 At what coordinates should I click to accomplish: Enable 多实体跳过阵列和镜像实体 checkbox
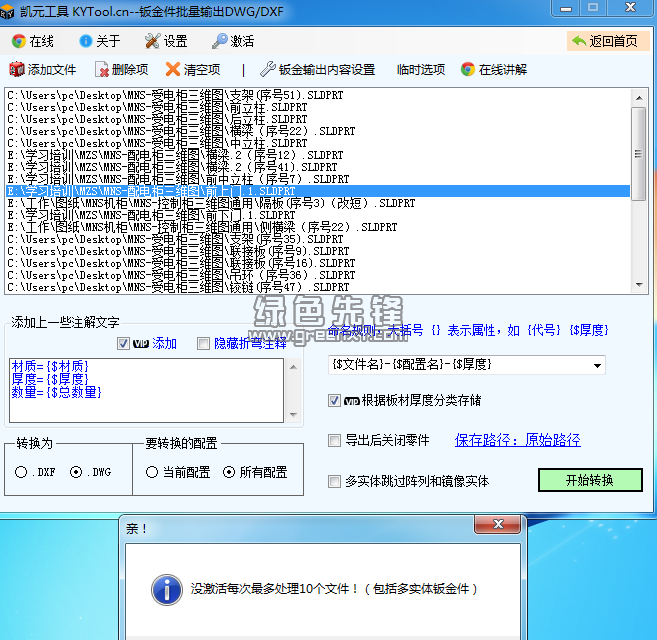coord(334,481)
